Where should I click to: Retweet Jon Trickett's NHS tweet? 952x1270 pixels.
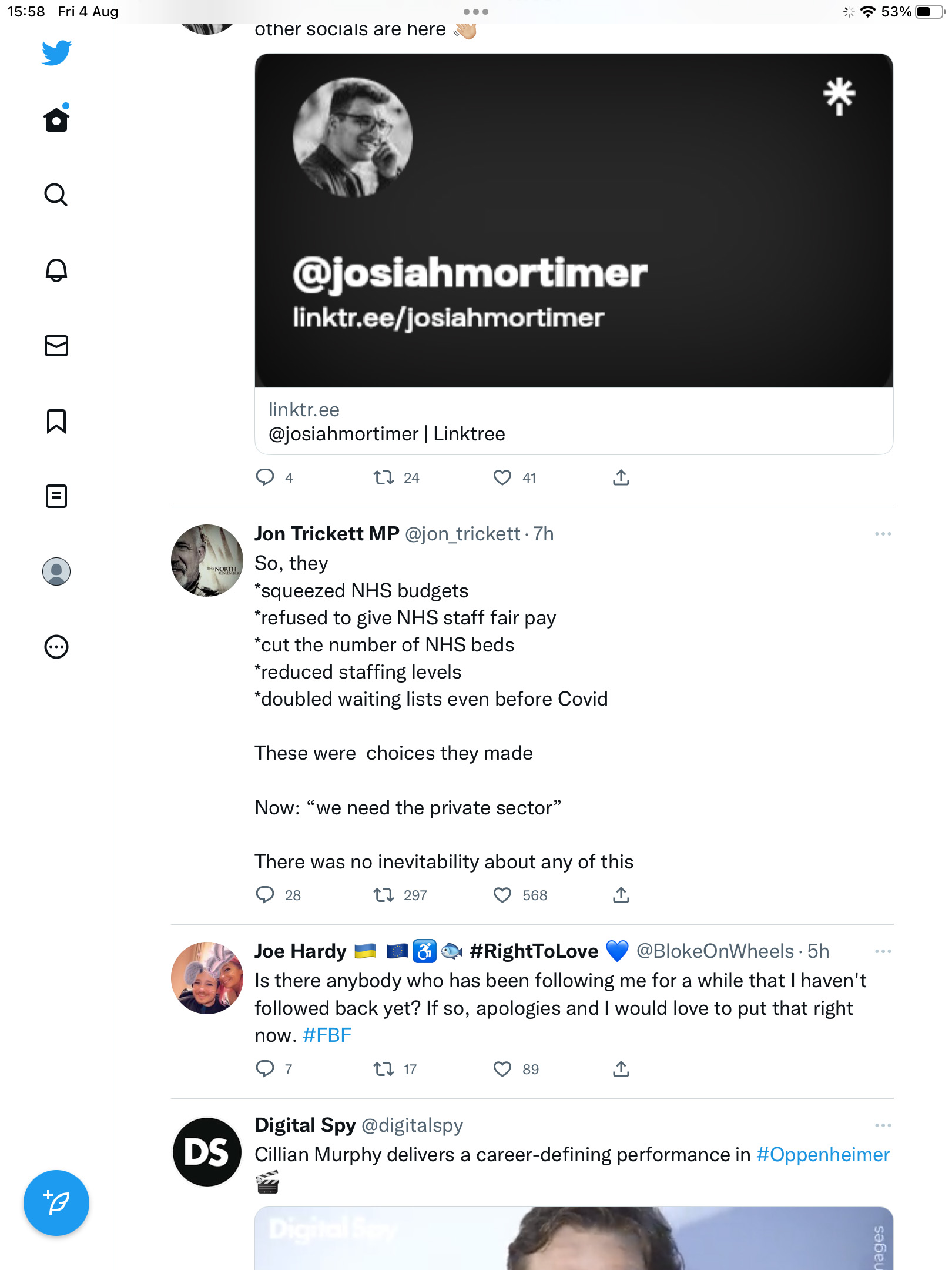(x=384, y=895)
